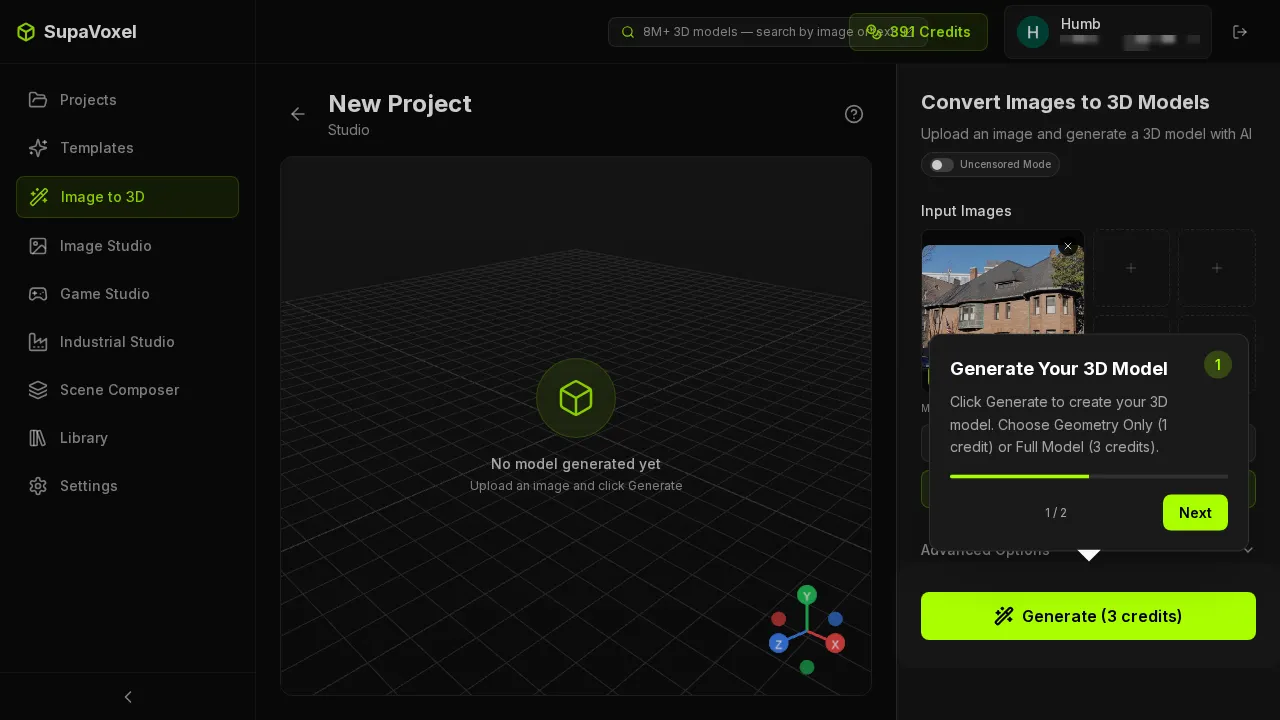Viewport: 1280px width, 720px height.
Task: Open the Projects folder icon in sidebar
Action: [38, 100]
